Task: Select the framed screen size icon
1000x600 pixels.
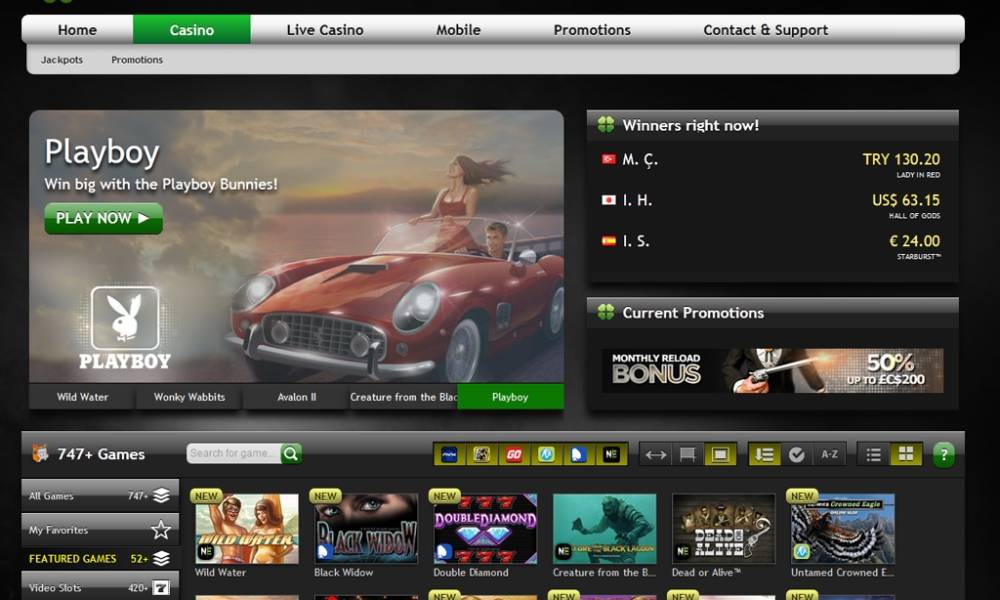Action: click(720, 455)
